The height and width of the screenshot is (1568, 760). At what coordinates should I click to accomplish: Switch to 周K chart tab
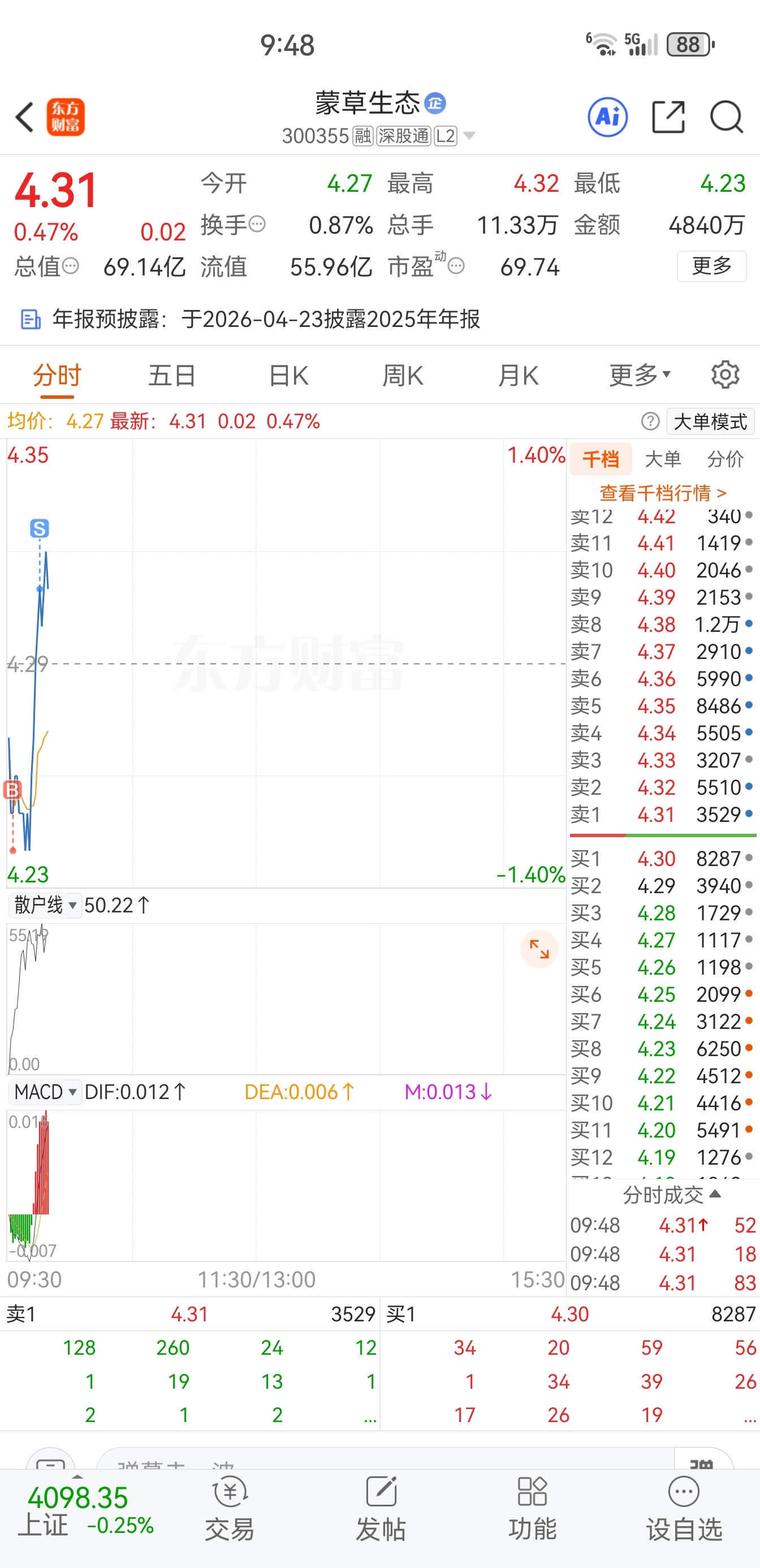click(403, 375)
